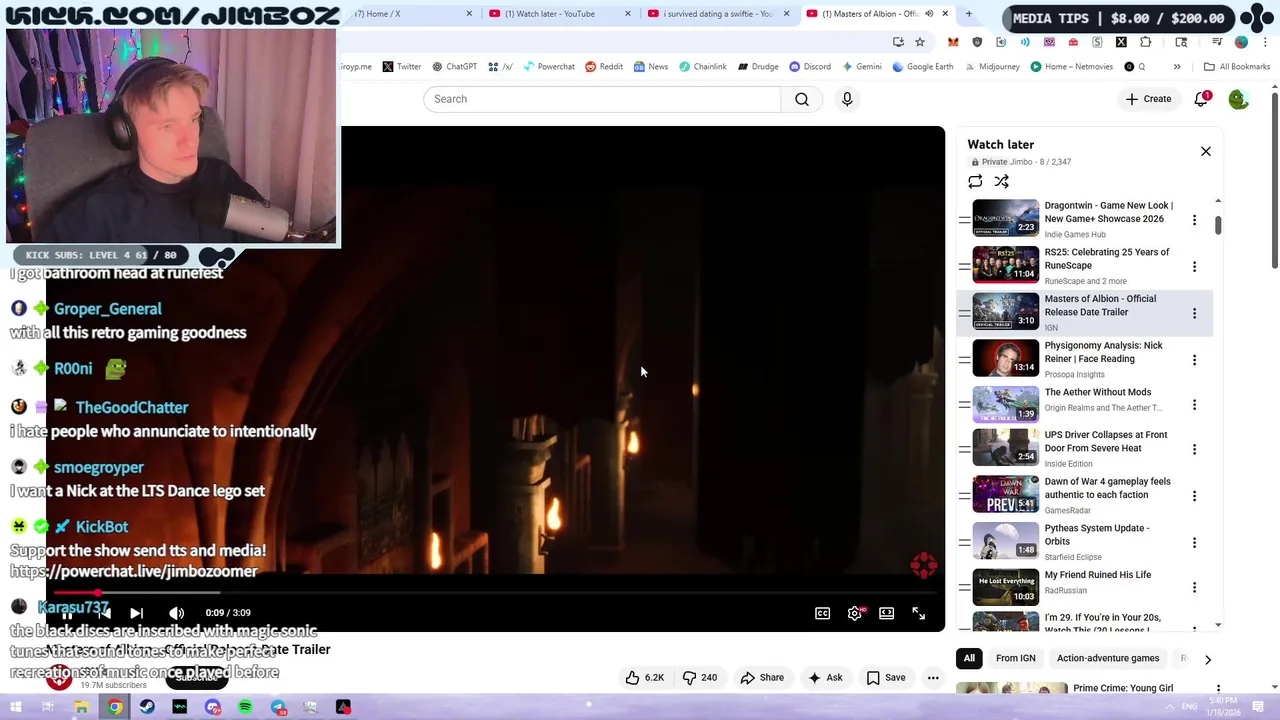The height and width of the screenshot is (720, 1280).
Task: Open the Midjourney bookmark
Action: pyautogui.click(x=991, y=67)
